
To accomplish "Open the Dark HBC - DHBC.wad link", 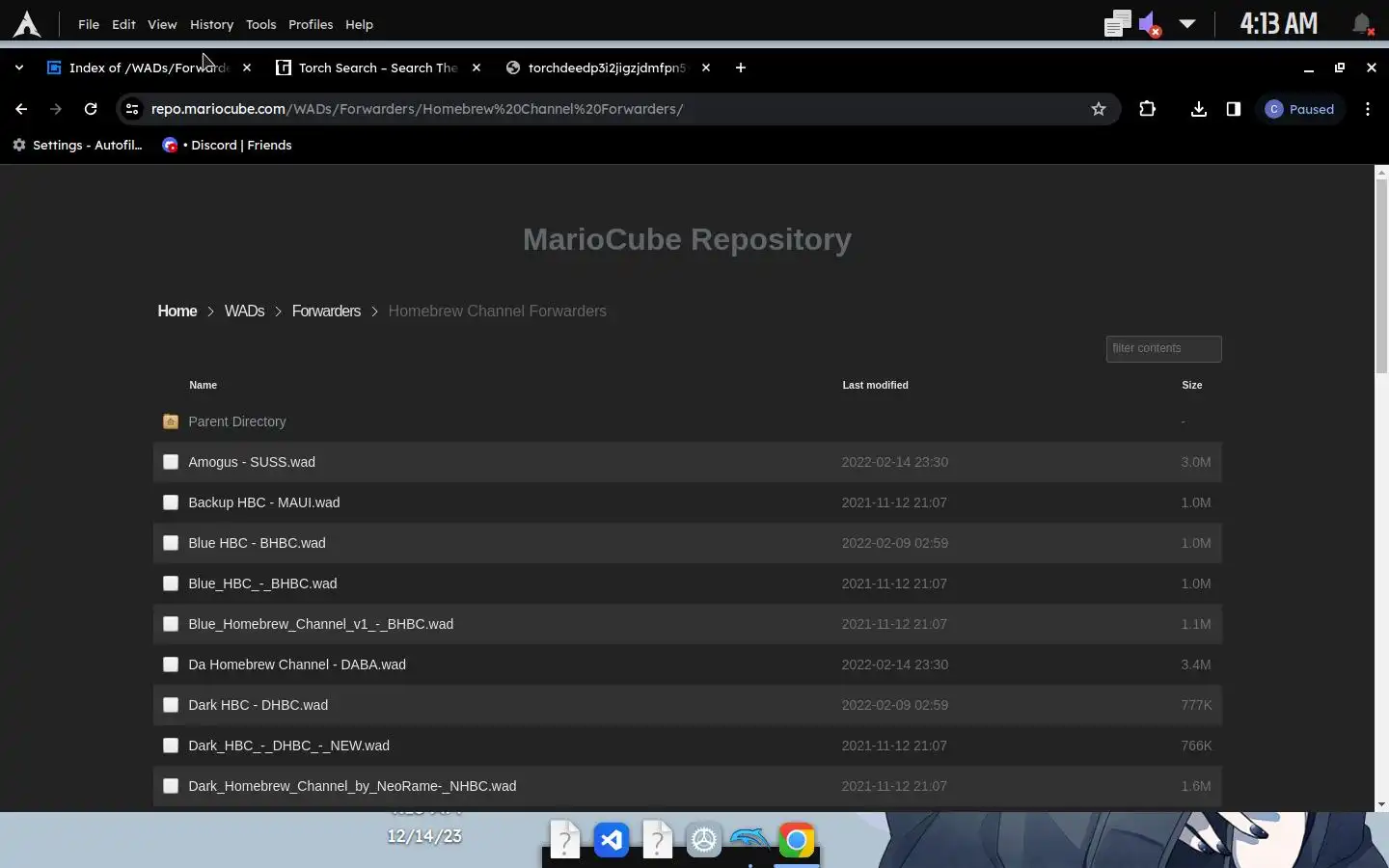I will (259, 705).
